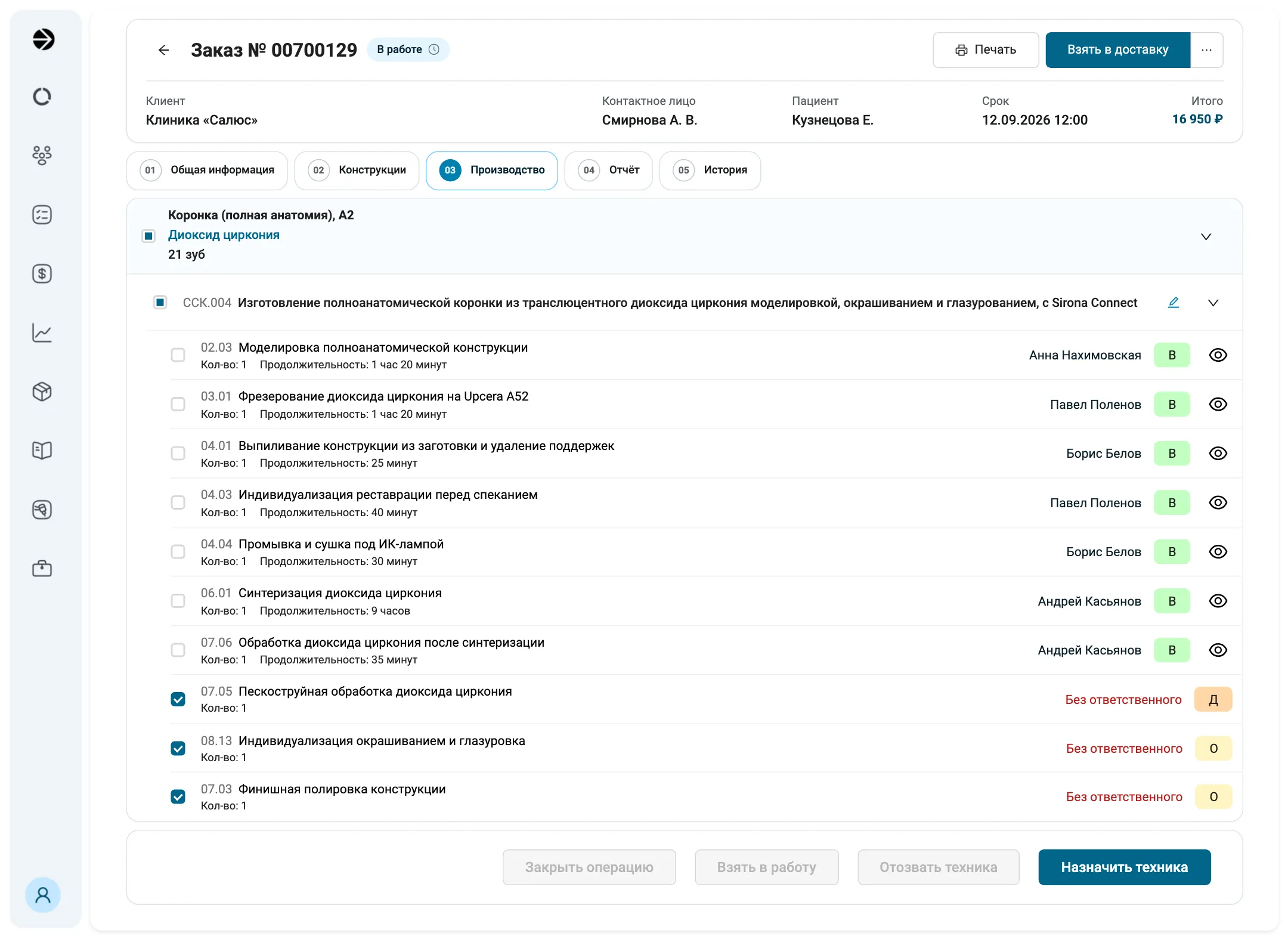Collapse the Коронка (полная анатомия) section
This screenshot has height=940, width=1288.
pyautogui.click(x=1206, y=237)
